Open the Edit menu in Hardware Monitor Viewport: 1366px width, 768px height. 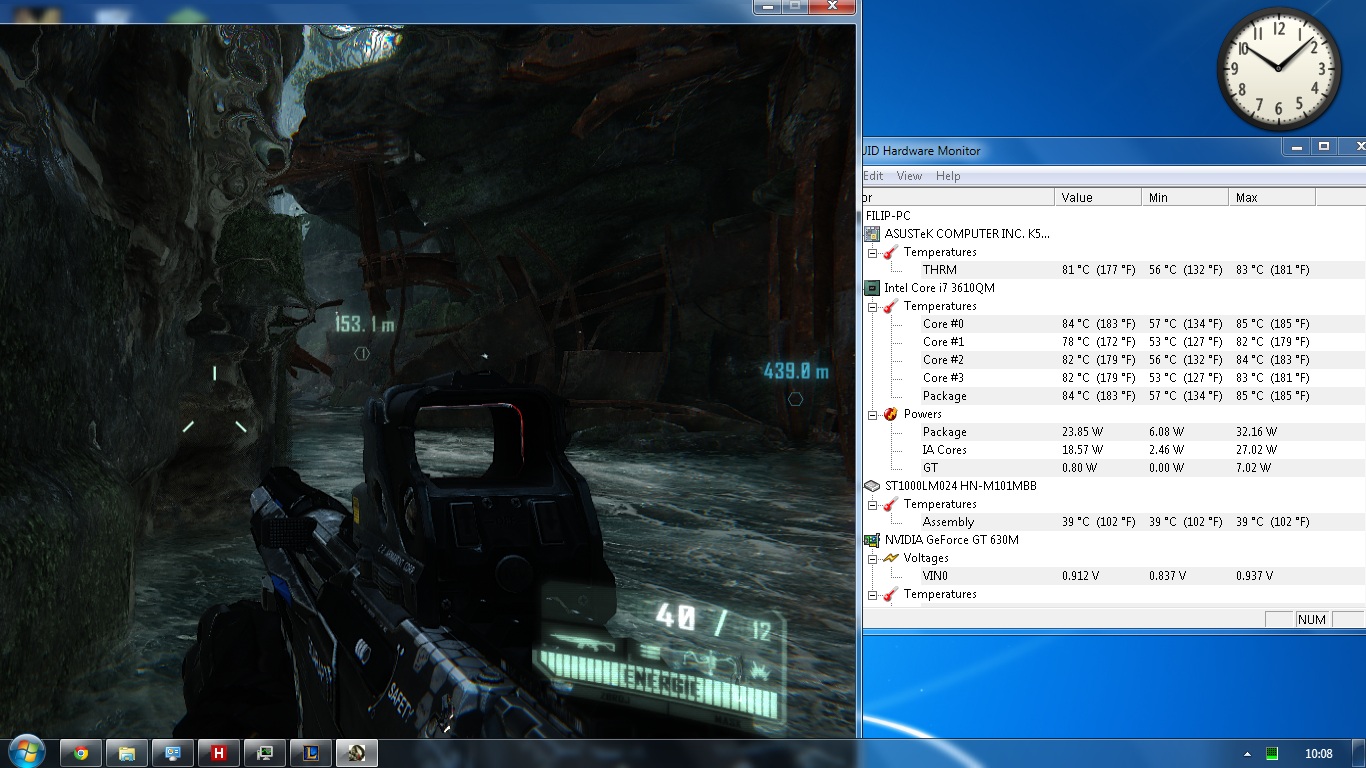[872, 176]
